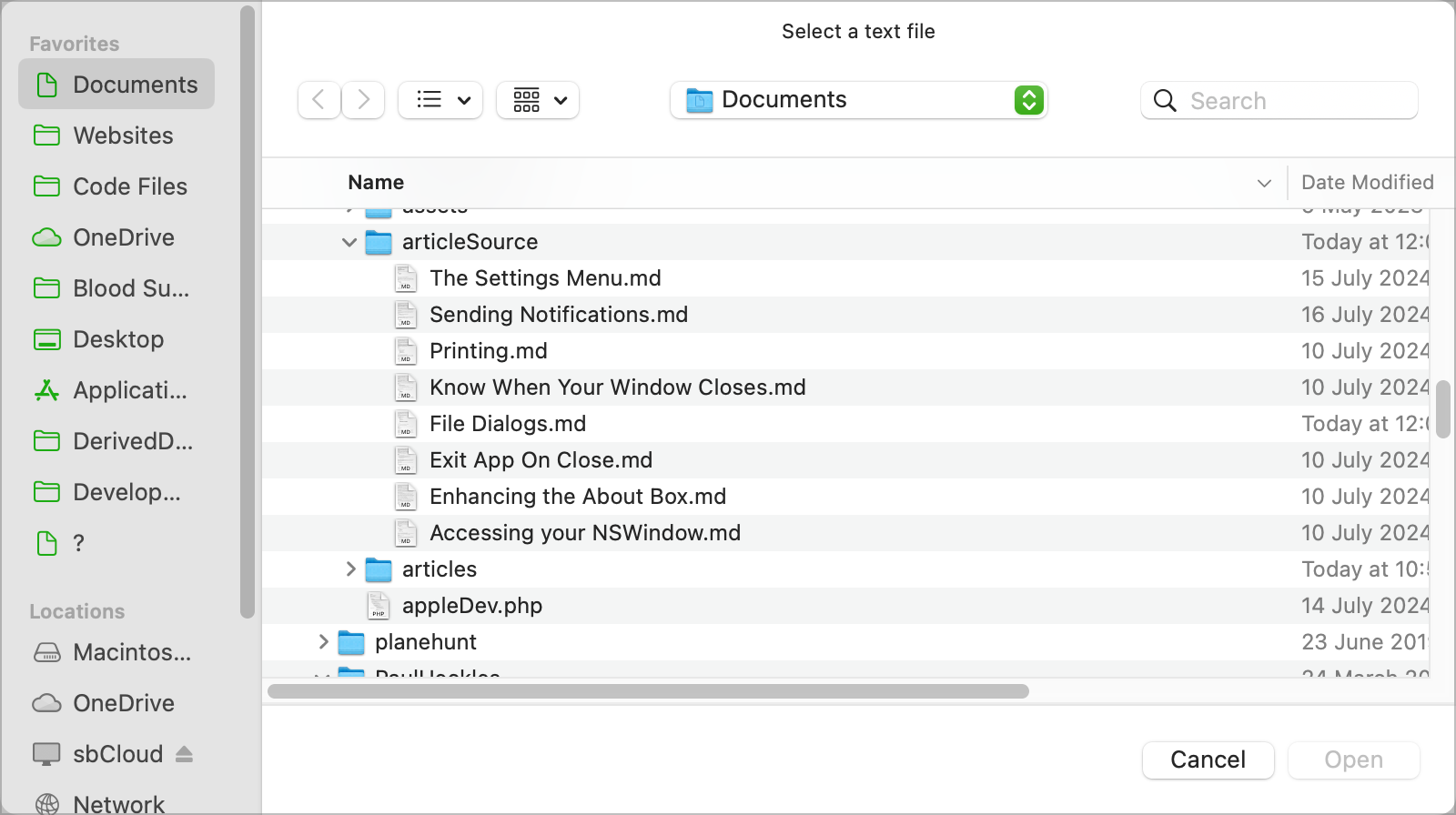Open Desktop in Favorites sidebar
The width and height of the screenshot is (1456, 815).
116,339
